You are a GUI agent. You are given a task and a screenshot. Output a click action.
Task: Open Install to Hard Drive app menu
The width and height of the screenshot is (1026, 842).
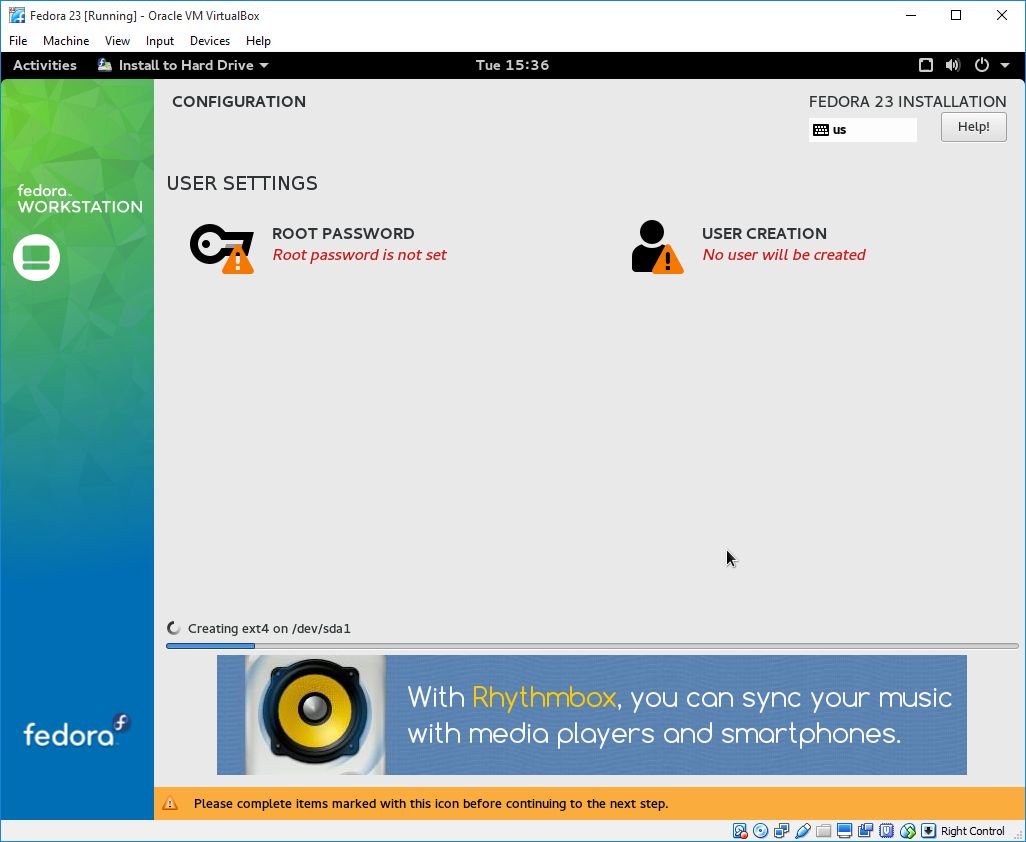(x=183, y=65)
